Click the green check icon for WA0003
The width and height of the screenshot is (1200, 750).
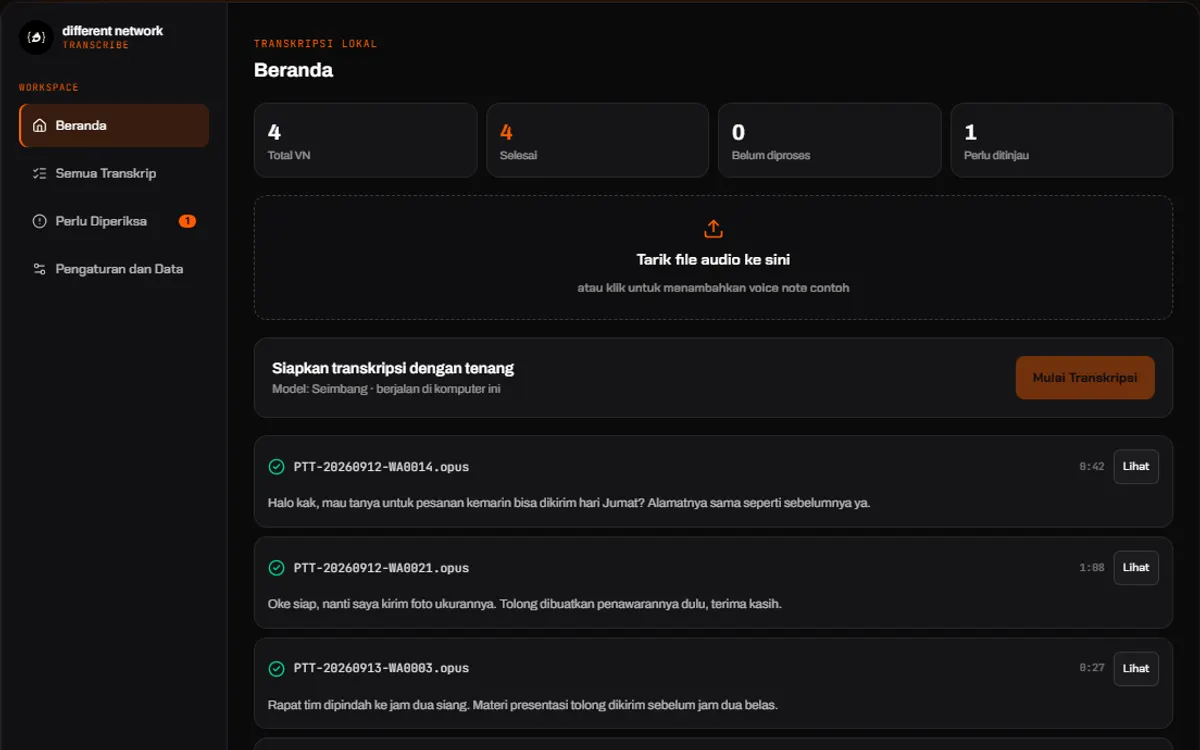tap(277, 668)
